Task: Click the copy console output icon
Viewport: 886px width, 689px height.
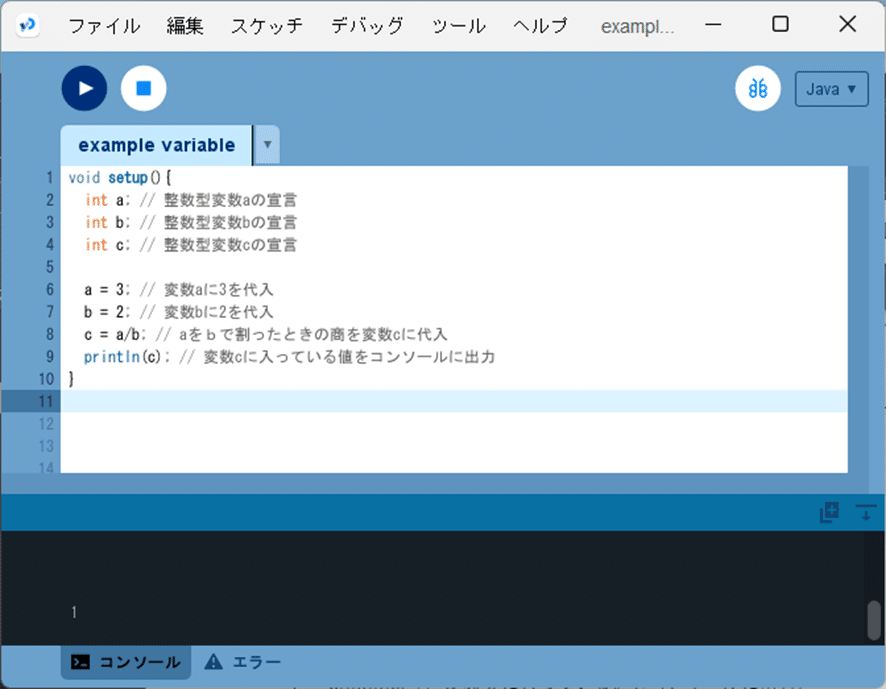Action: 829,512
